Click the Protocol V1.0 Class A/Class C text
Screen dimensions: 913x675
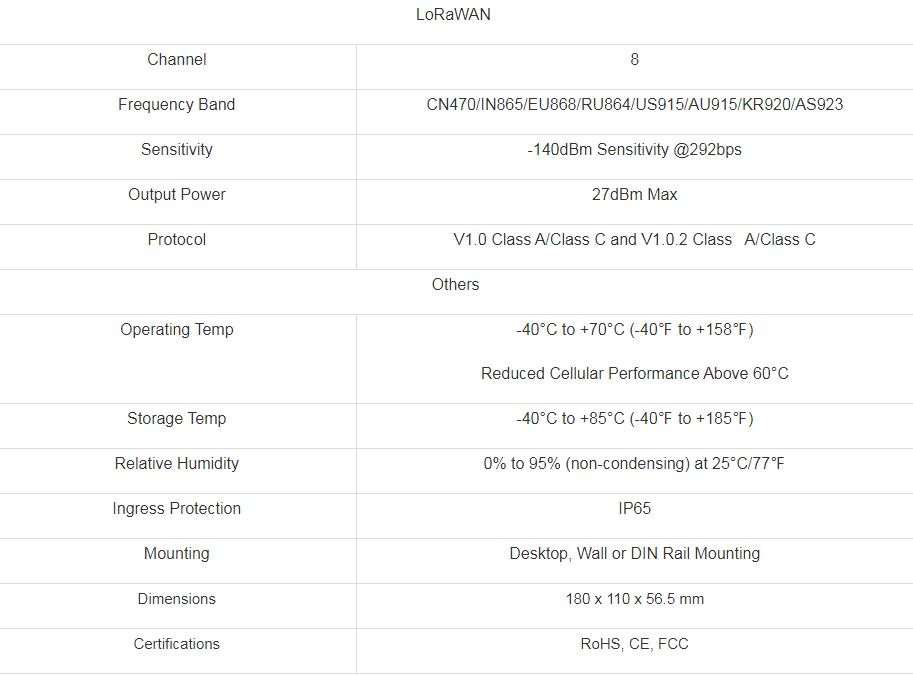click(x=634, y=239)
